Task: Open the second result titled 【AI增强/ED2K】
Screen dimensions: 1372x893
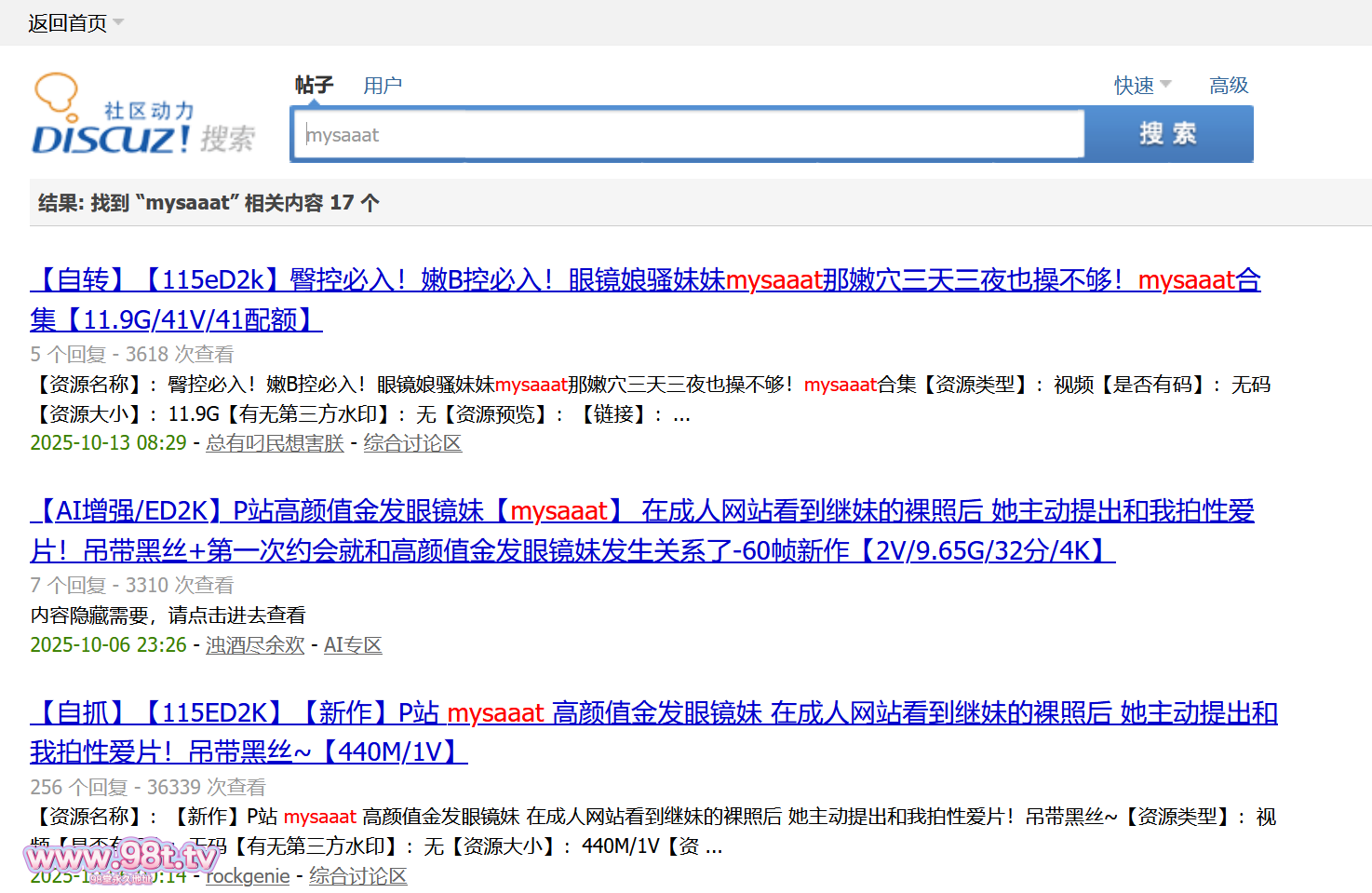Action: [641, 511]
